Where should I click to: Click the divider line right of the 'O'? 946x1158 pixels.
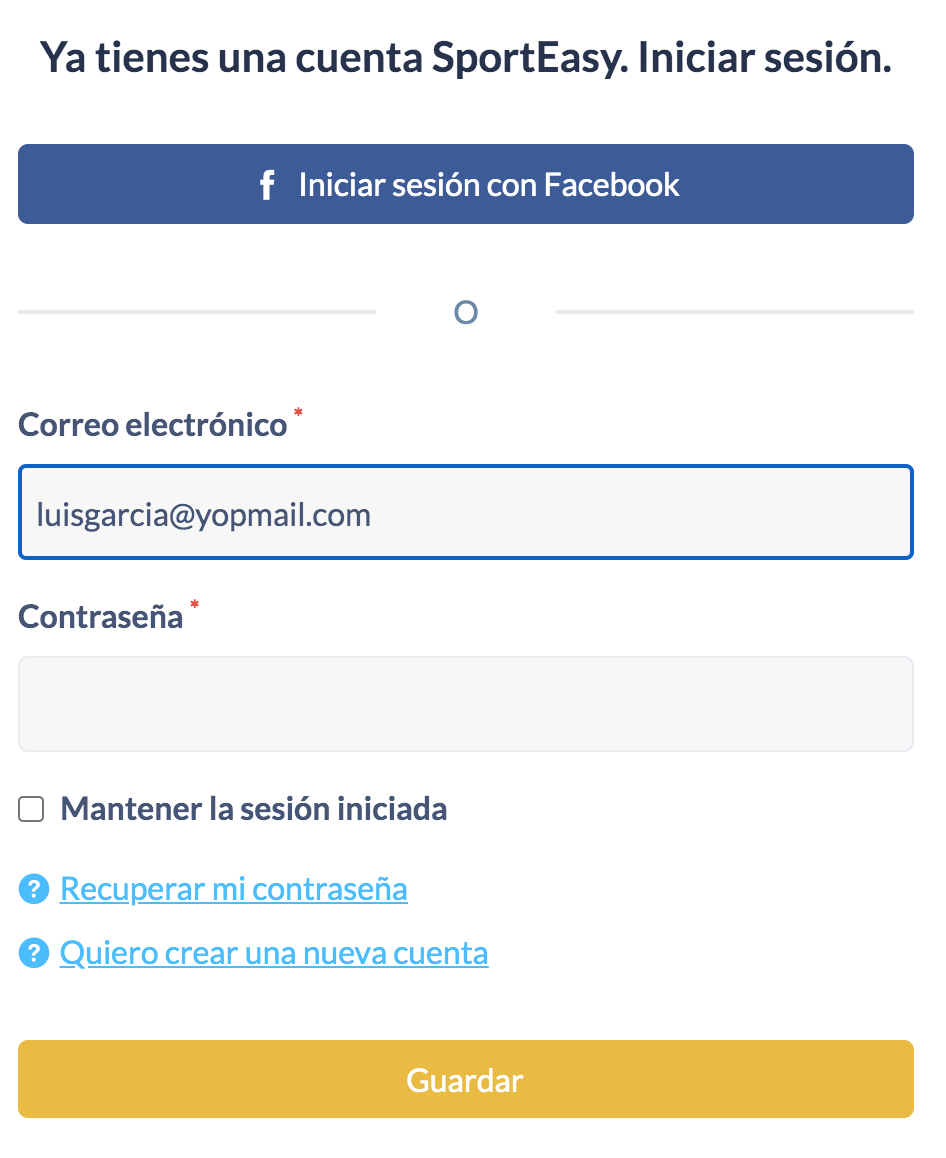click(734, 312)
